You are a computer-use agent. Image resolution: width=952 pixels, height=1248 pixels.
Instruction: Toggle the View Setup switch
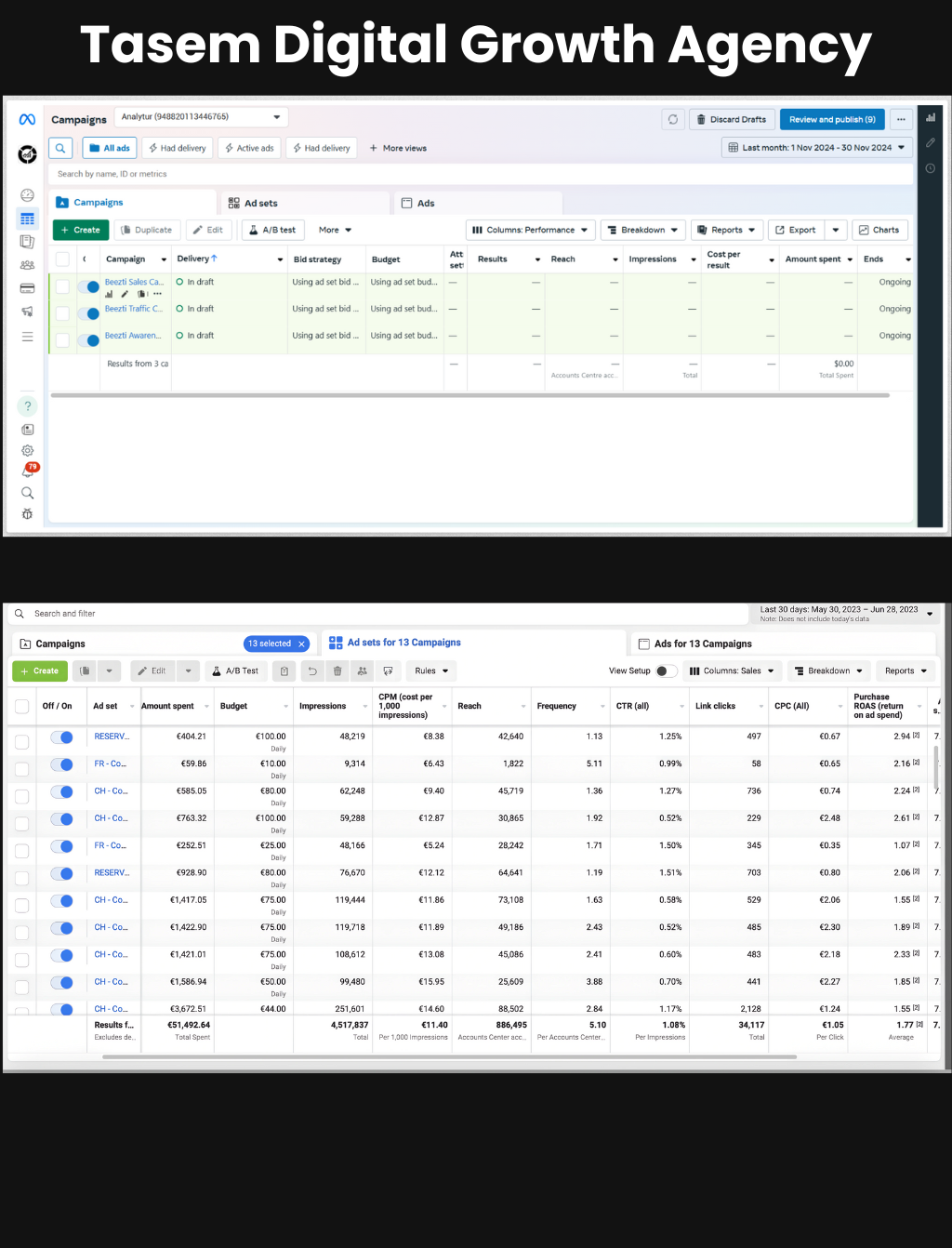click(x=666, y=670)
